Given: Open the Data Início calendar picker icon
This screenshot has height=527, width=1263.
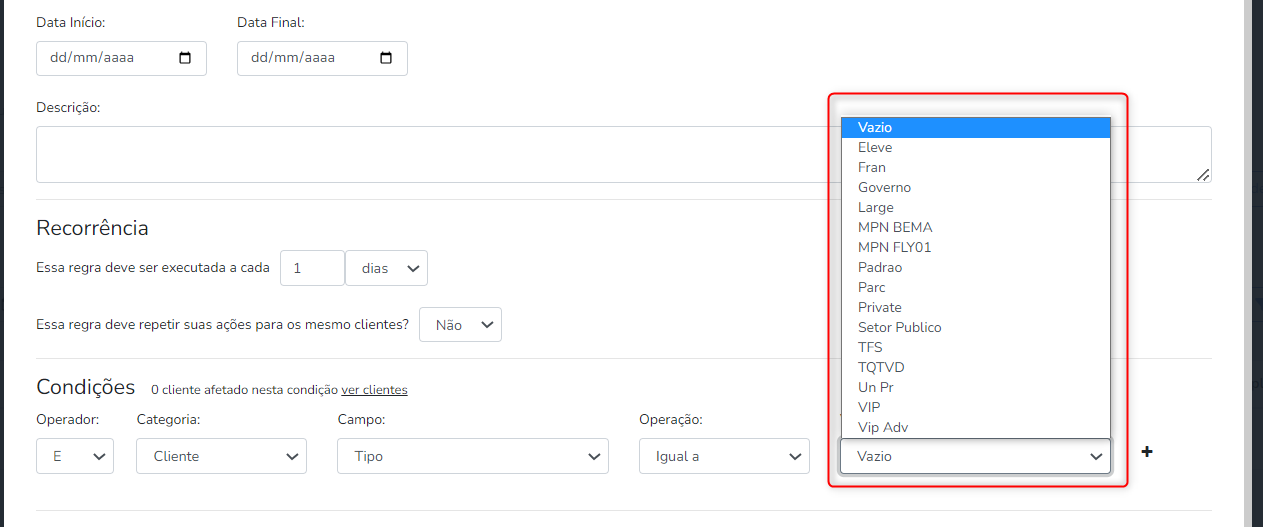Looking at the screenshot, I should click(x=185, y=58).
